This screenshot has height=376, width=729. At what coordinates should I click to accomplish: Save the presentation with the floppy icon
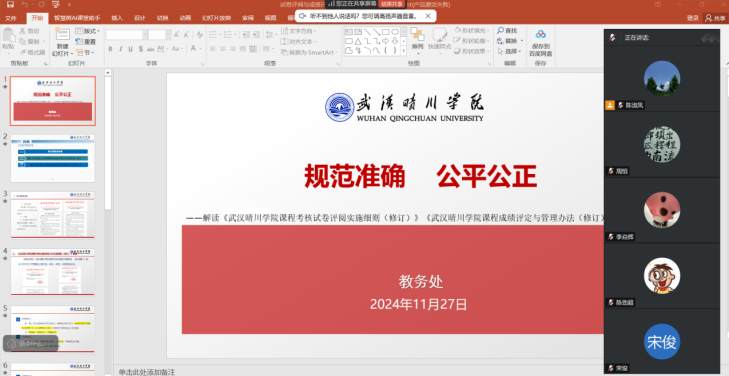(x=11, y=5)
